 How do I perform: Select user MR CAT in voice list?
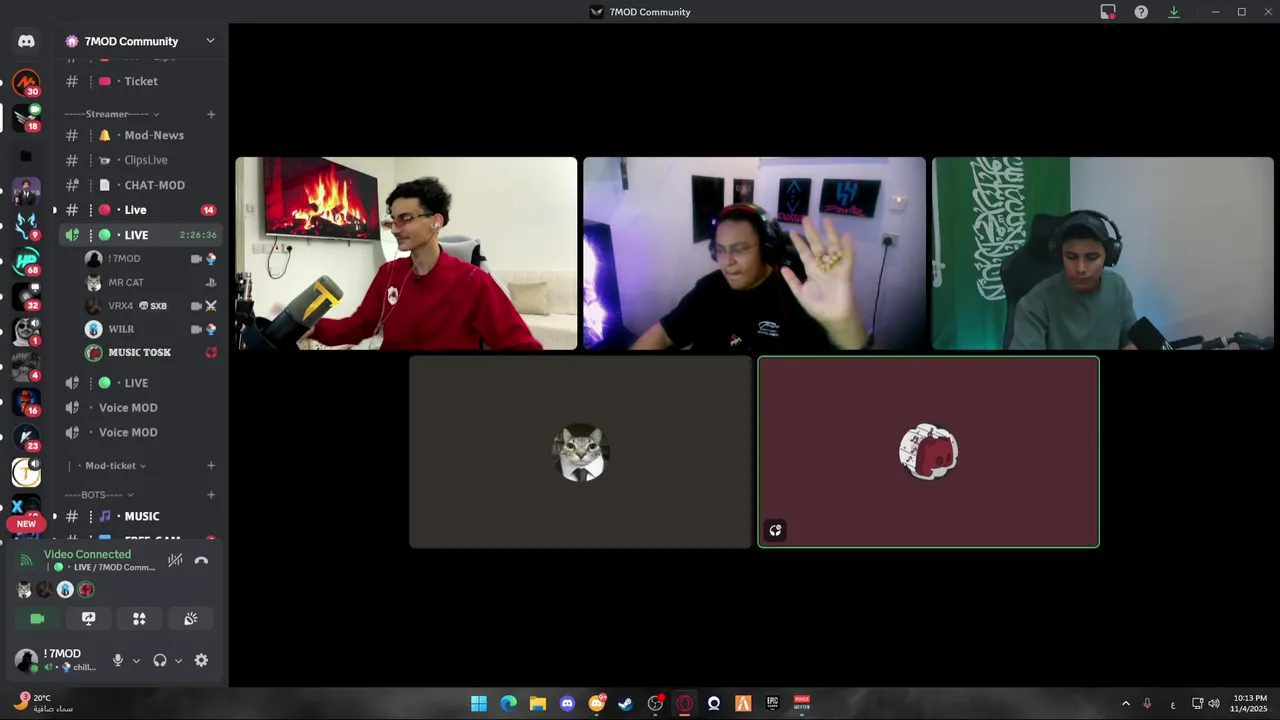pos(150,282)
